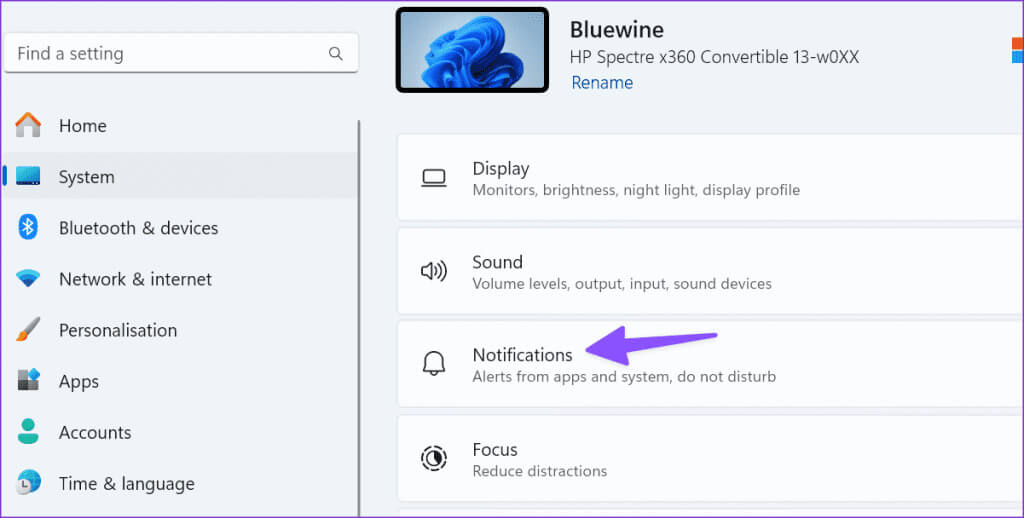Select System in the sidebar

click(x=180, y=176)
